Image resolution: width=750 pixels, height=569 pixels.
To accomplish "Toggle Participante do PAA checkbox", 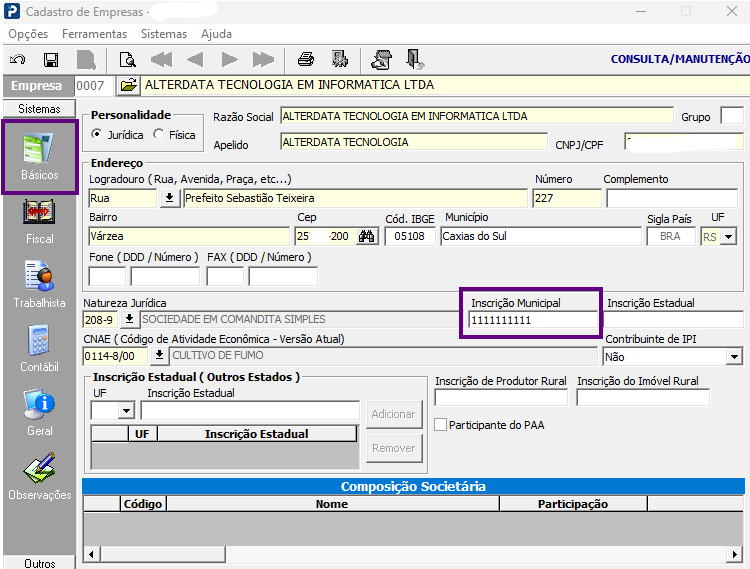I will (441, 425).
